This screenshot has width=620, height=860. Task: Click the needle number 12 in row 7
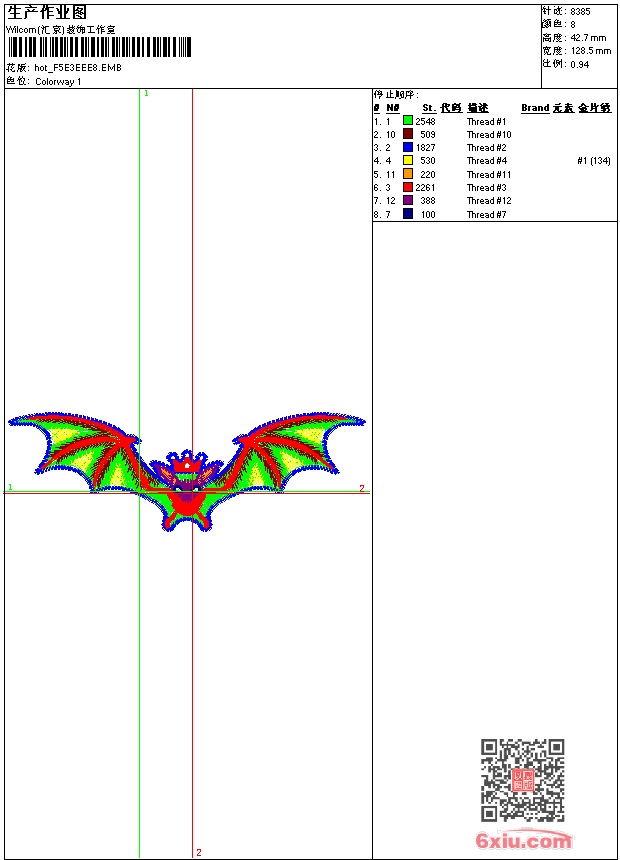[391, 201]
